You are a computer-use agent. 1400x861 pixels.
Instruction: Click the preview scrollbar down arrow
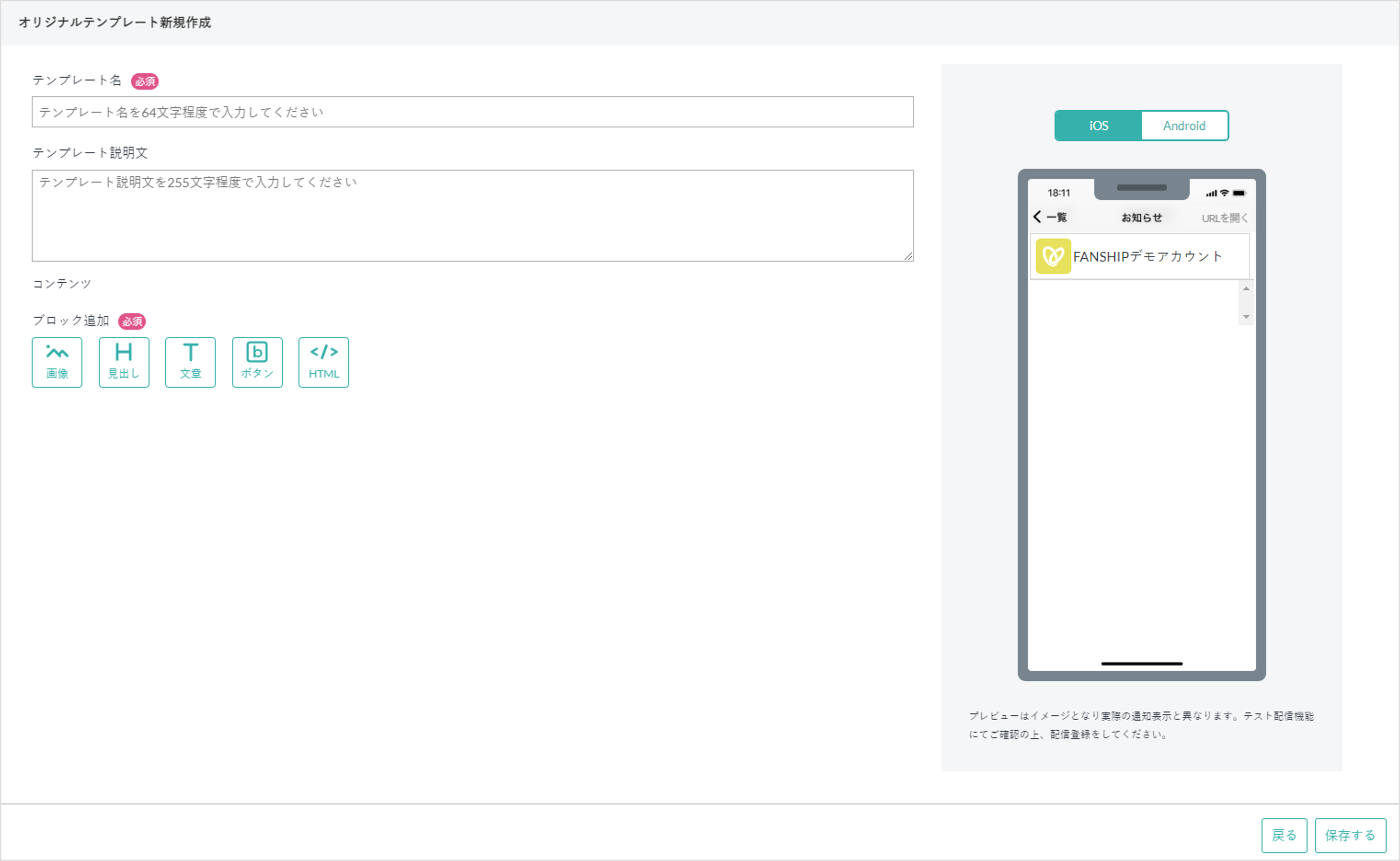(x=1246, y=317)
